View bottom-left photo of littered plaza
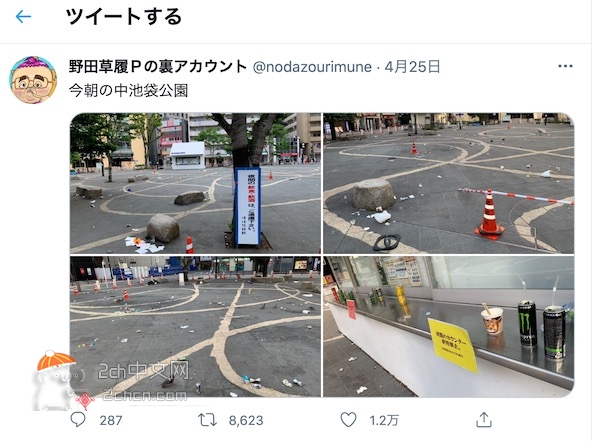Image resolution: width=595 pixels, height=441 pixels. click(195, 327)
